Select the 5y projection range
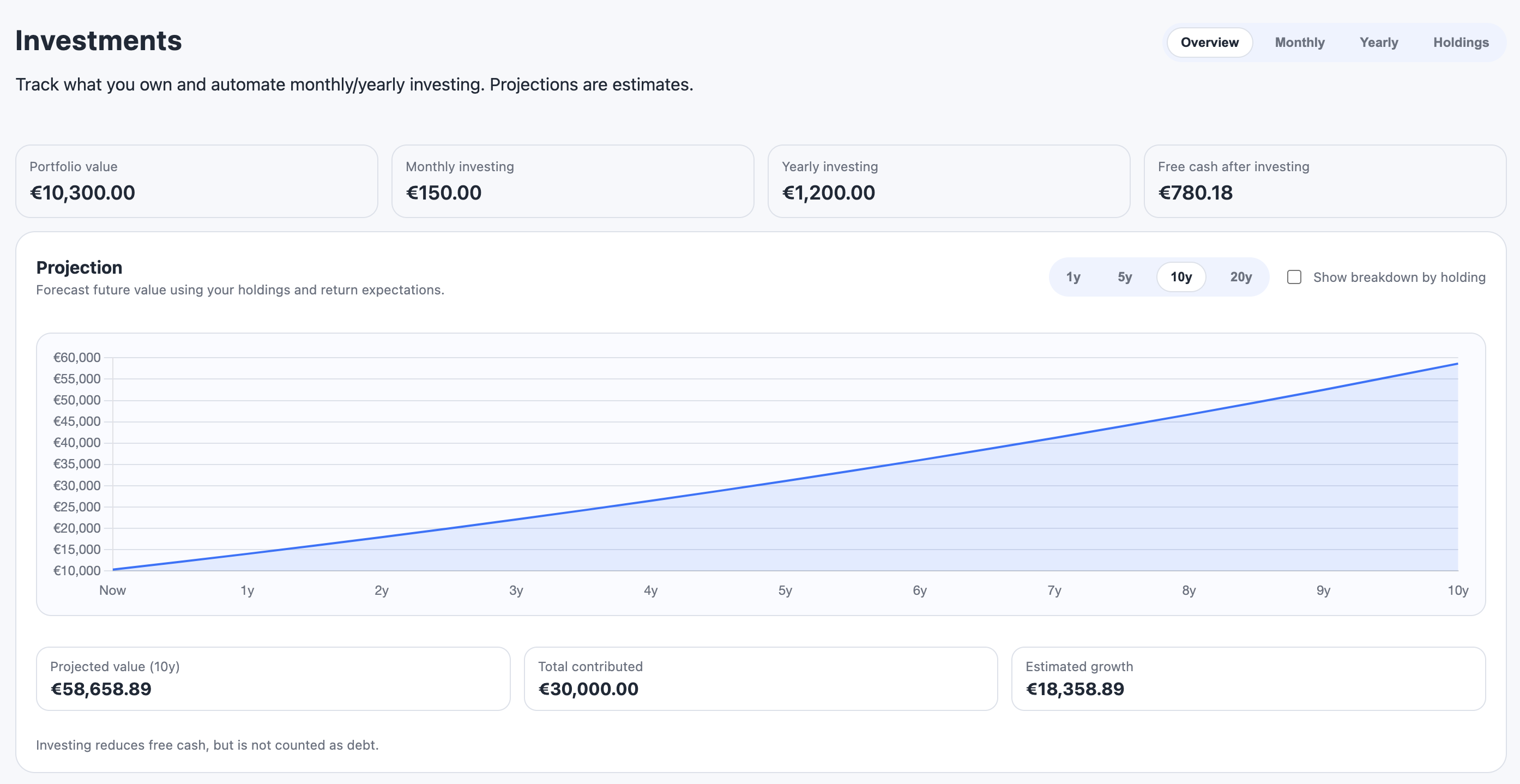 [x=1125, y=276]
